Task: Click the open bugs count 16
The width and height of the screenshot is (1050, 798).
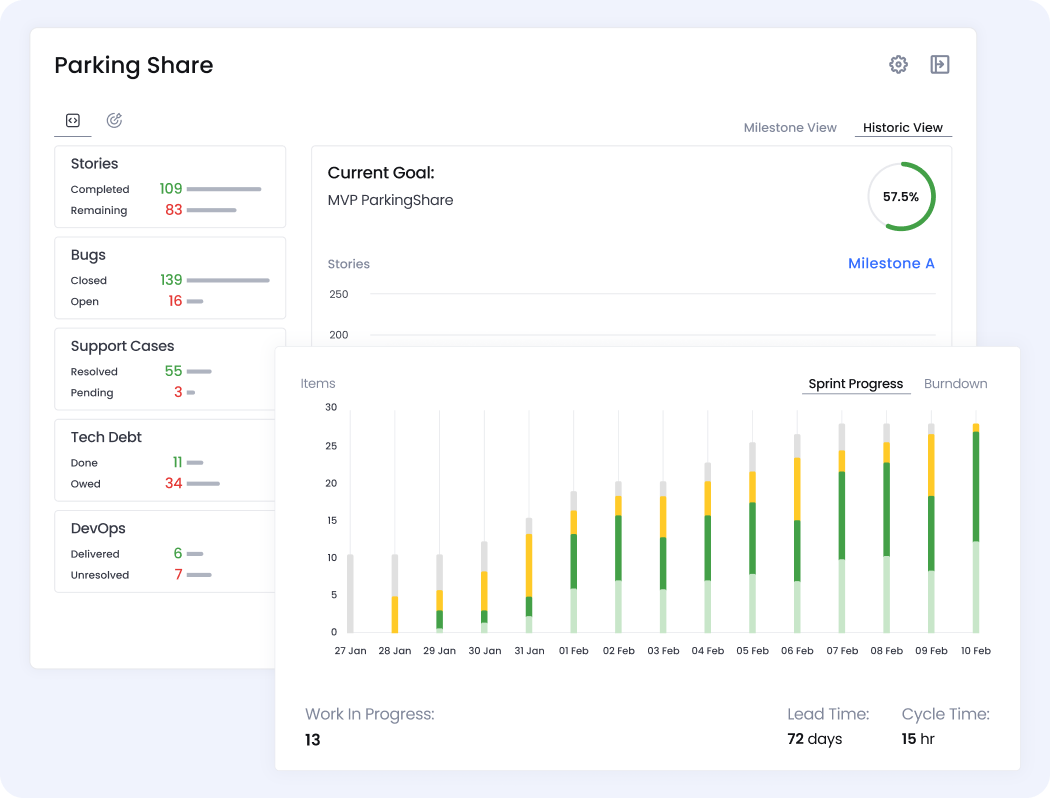Action: [x=175, y=301]
